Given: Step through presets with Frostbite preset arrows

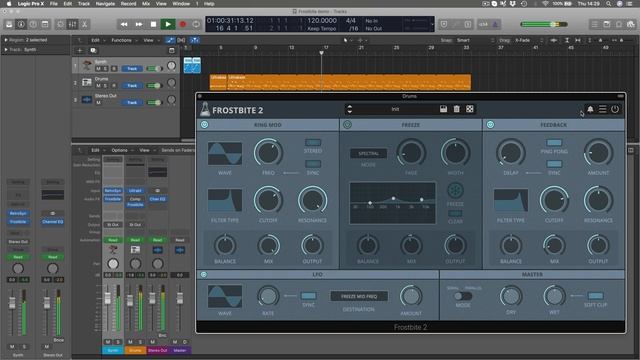Looking at the screenshot, I should coord(349,109).
